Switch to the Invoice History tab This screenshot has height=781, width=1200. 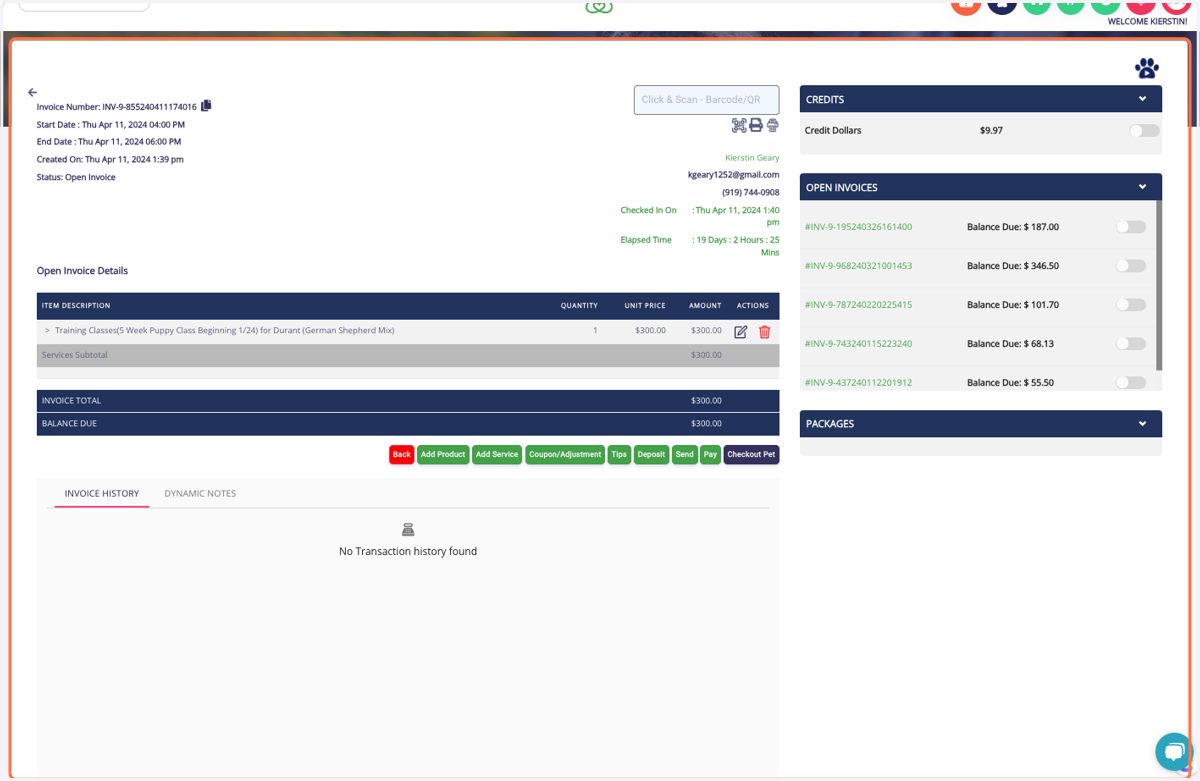click(x=102, y=493)
